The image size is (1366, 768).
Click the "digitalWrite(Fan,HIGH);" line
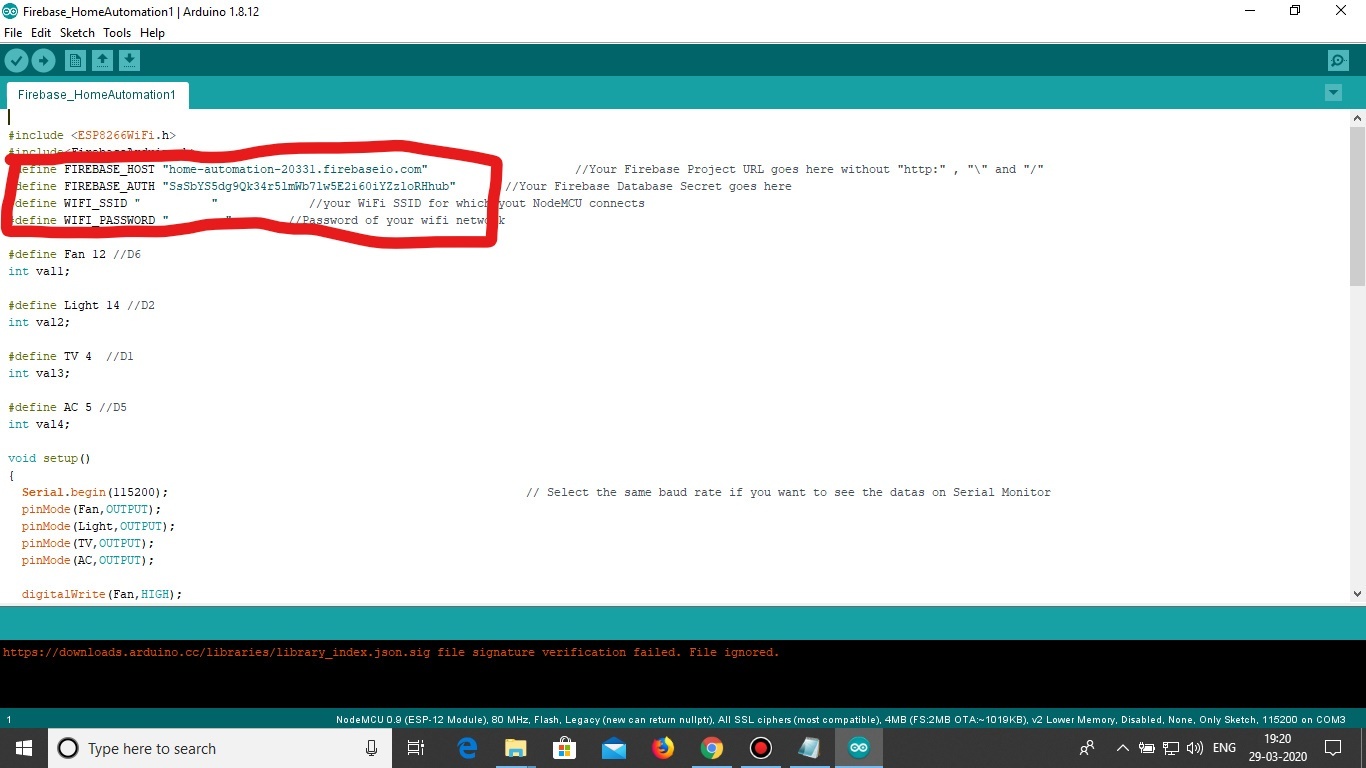102,594
